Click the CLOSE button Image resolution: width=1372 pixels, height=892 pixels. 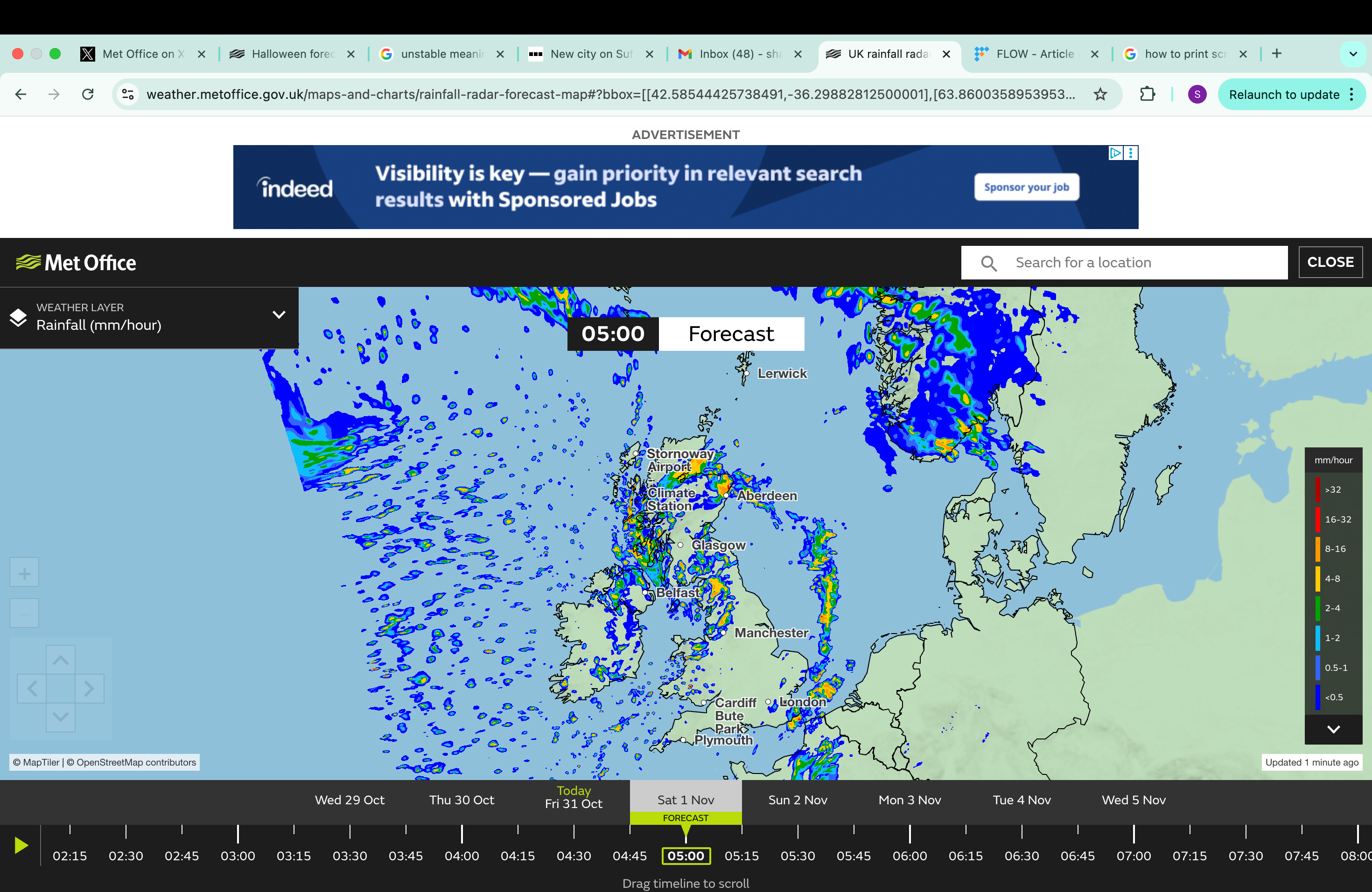pyautogui.click(x=1330, y=262)
